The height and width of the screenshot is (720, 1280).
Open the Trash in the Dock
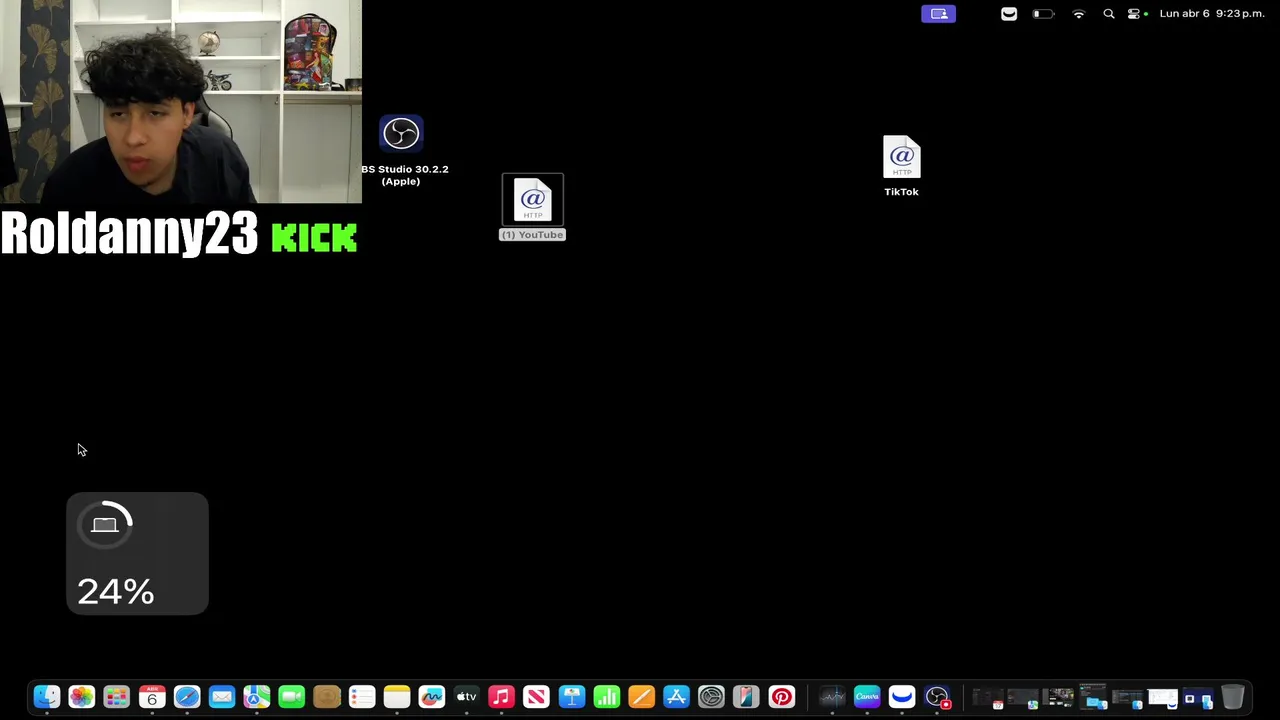[x=1233, y=697]
